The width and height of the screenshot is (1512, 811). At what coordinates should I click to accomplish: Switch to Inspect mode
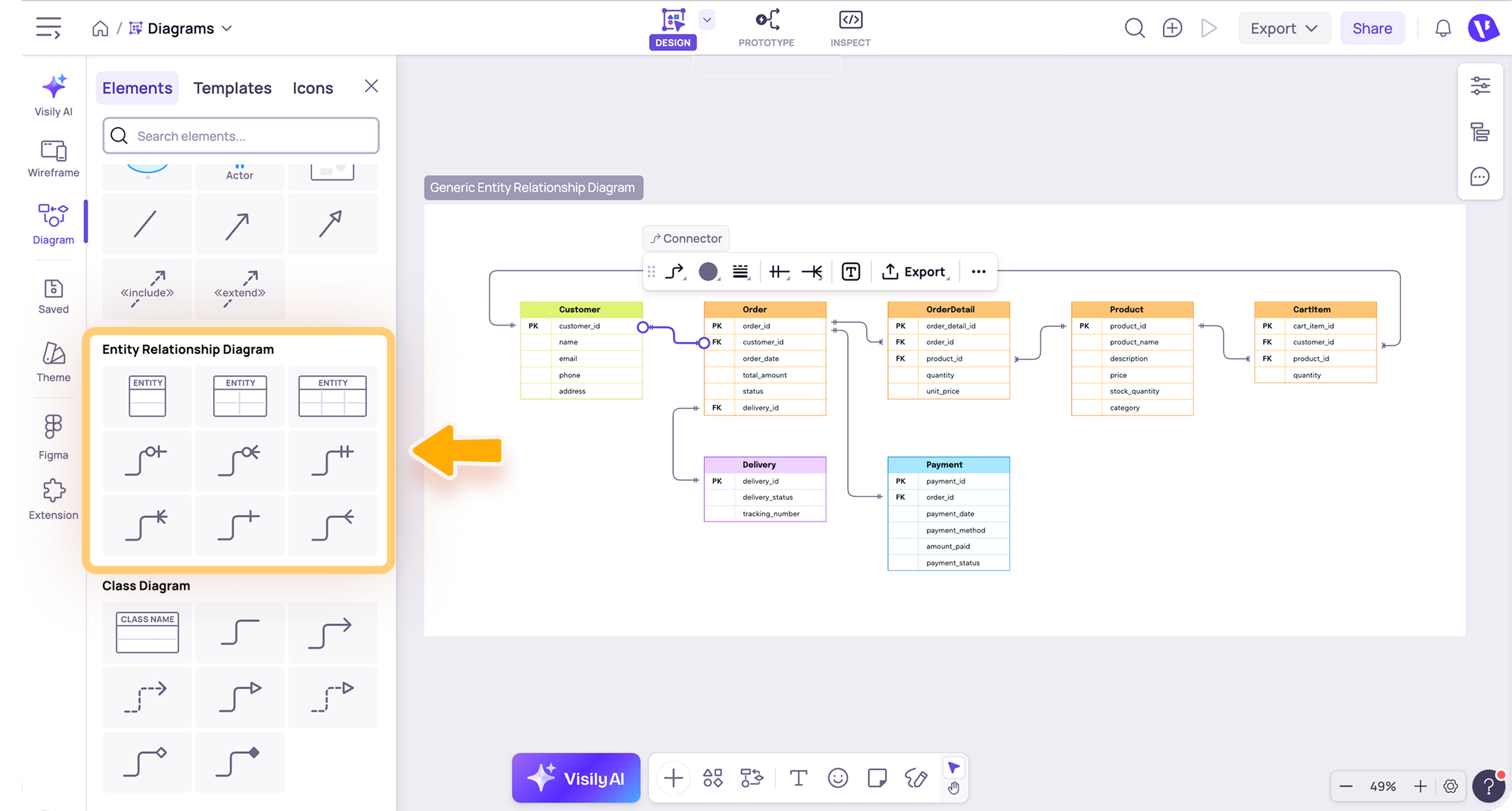[850, 28]
